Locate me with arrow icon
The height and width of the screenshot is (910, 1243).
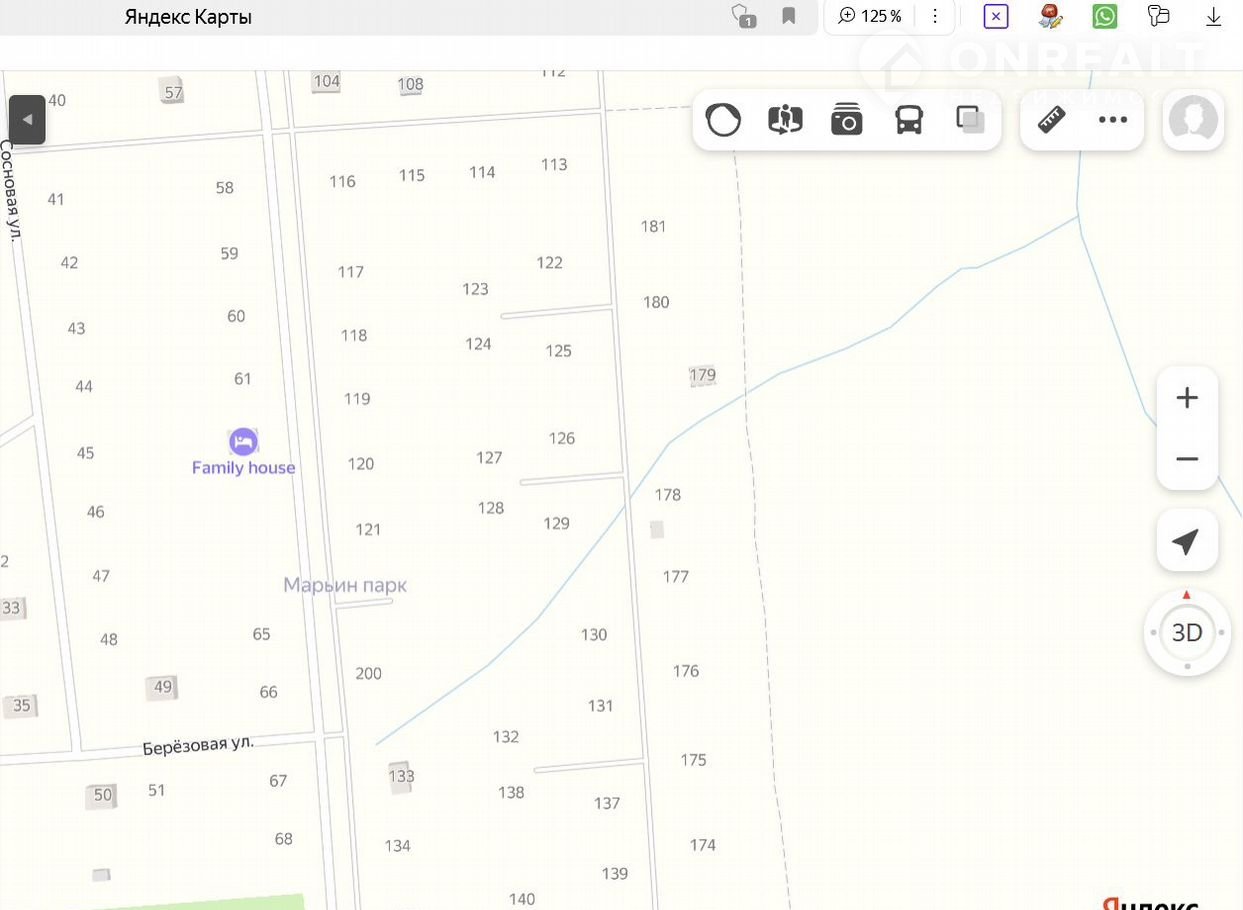(x=1186, y=541)
